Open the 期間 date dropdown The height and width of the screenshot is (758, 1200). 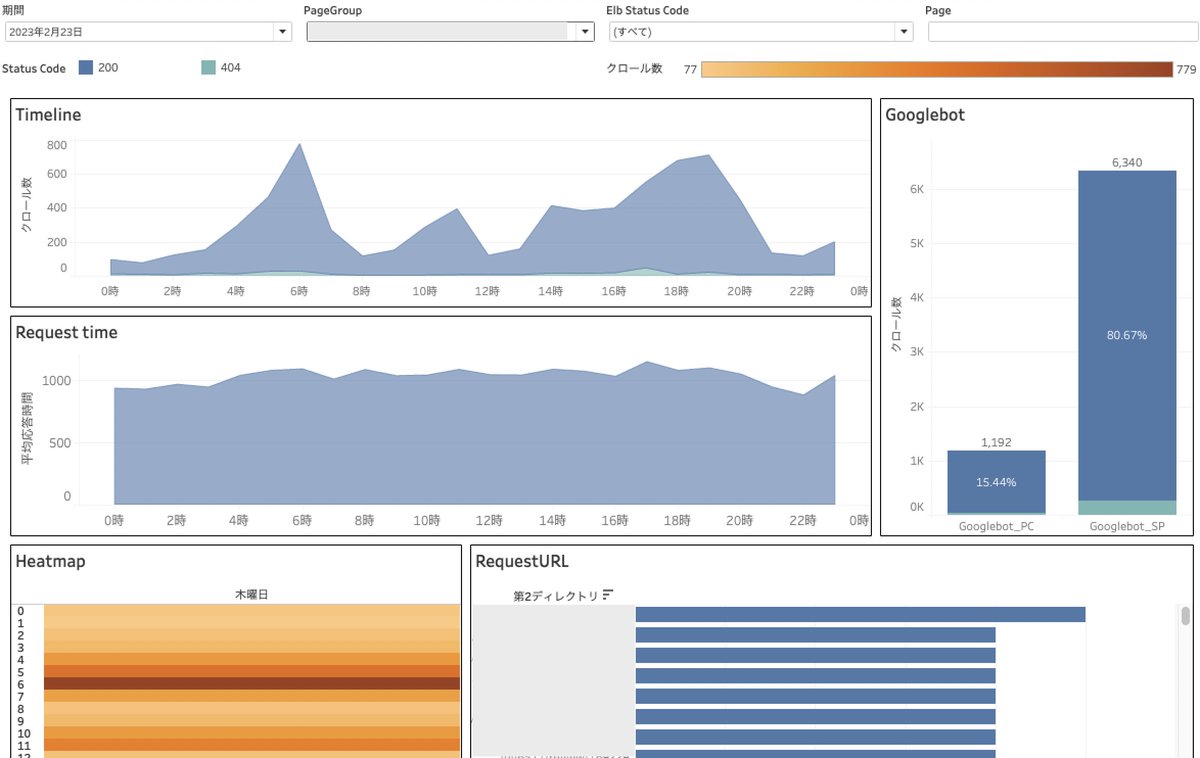147,32
